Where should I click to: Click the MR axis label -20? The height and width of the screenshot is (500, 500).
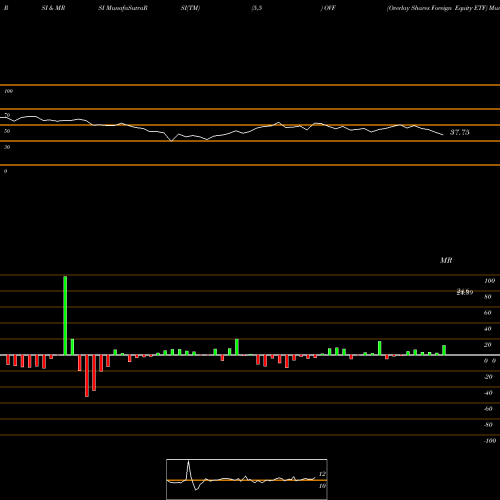coord(488,377)
